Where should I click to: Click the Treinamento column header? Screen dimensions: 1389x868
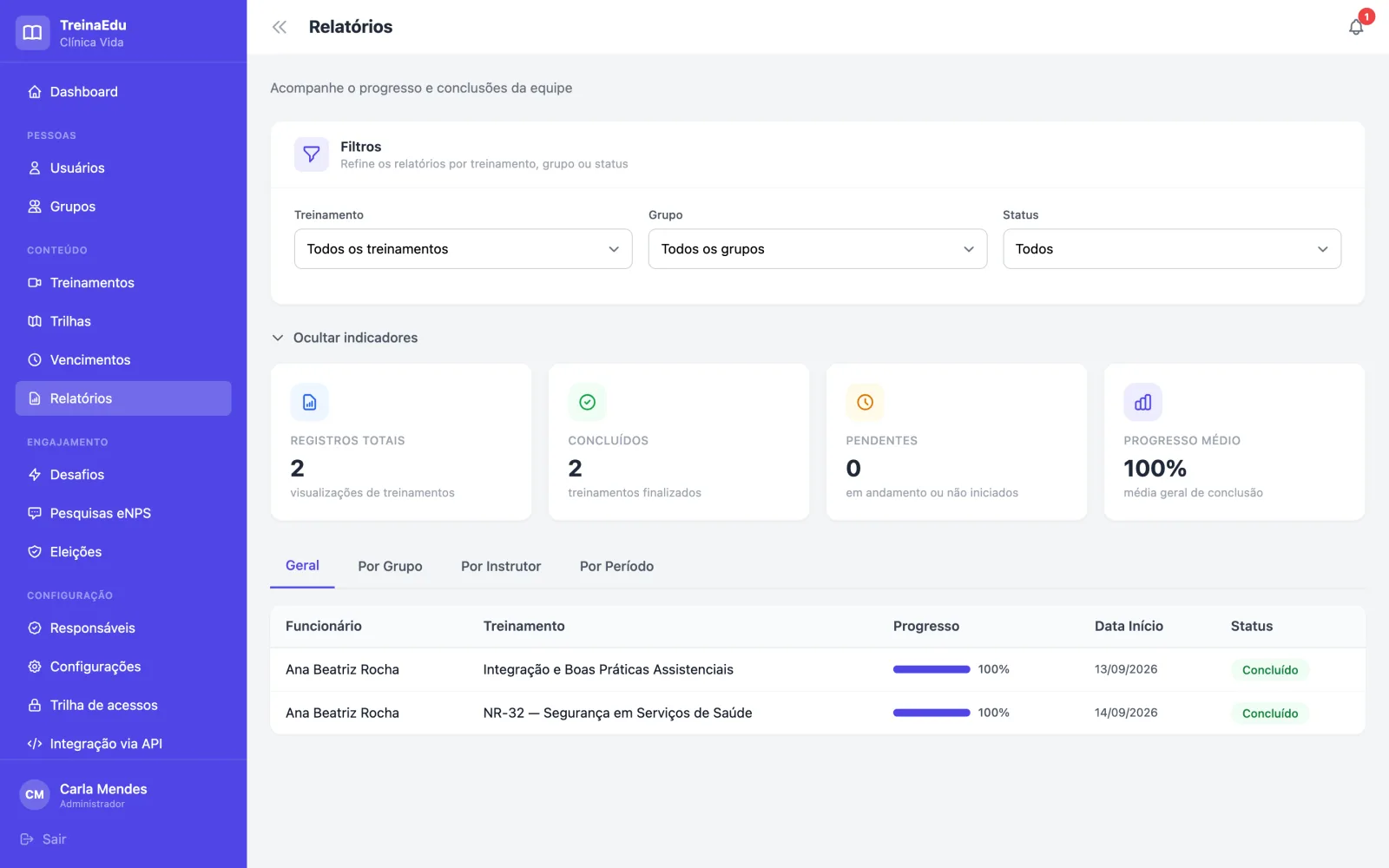524,626
